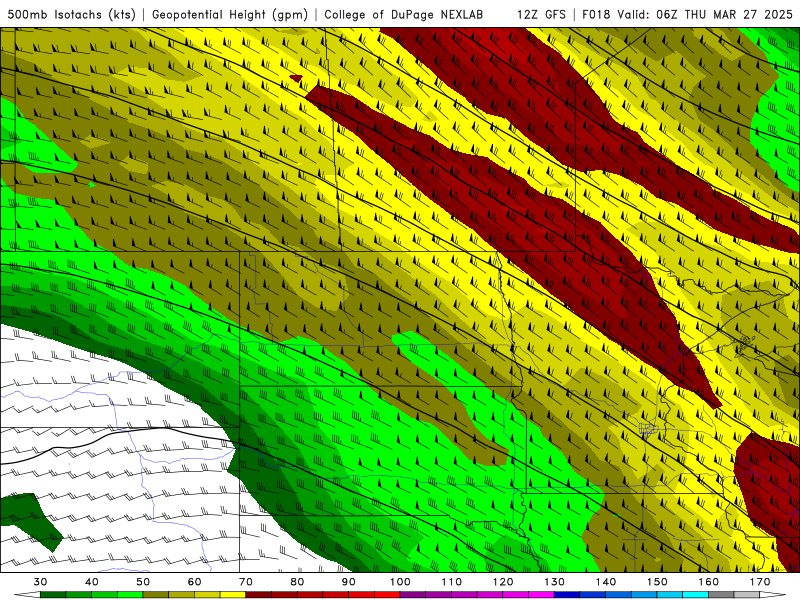
Task: Click the legend label '50'
Action: point(143,582)
